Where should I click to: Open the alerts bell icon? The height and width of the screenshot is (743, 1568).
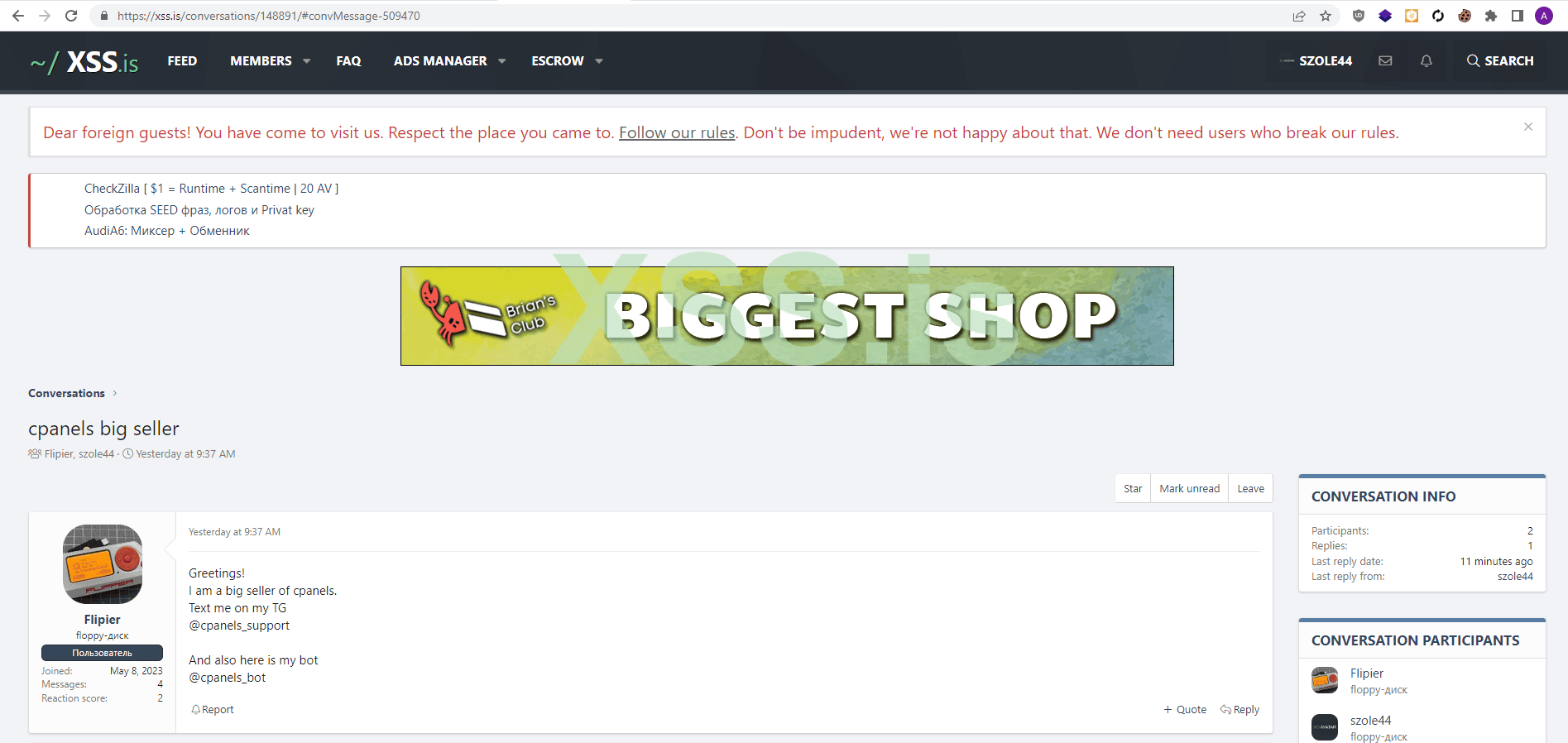click(x=1427, y=61)
